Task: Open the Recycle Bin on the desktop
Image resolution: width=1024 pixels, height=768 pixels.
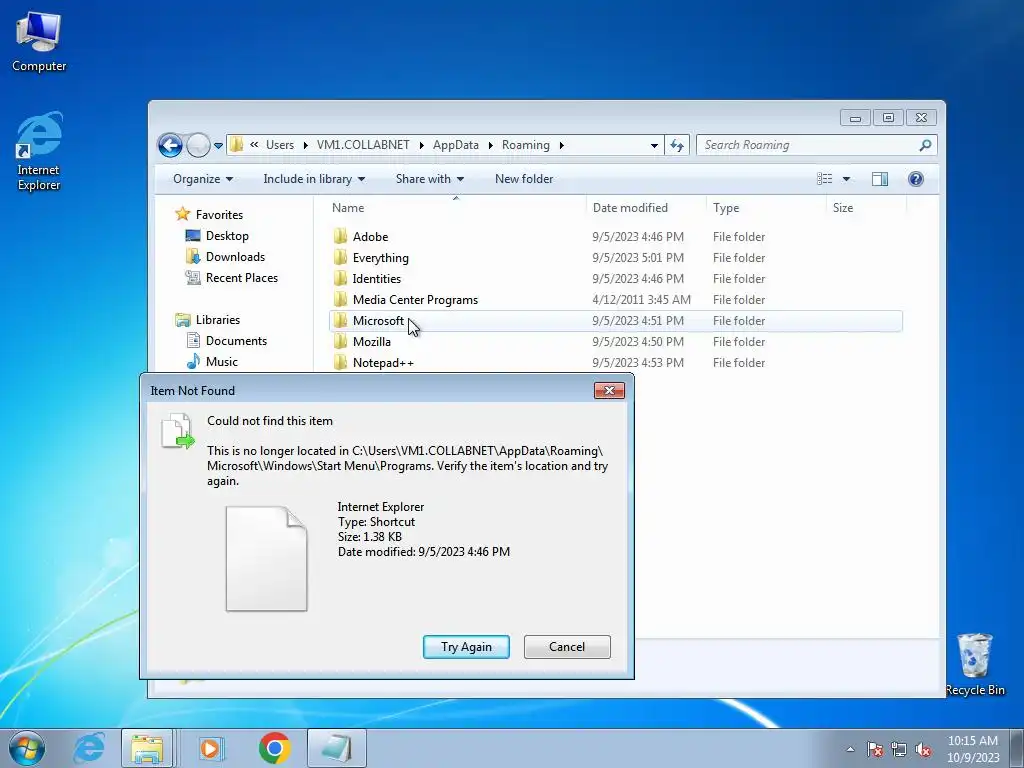Action: (x=975, y=664)
